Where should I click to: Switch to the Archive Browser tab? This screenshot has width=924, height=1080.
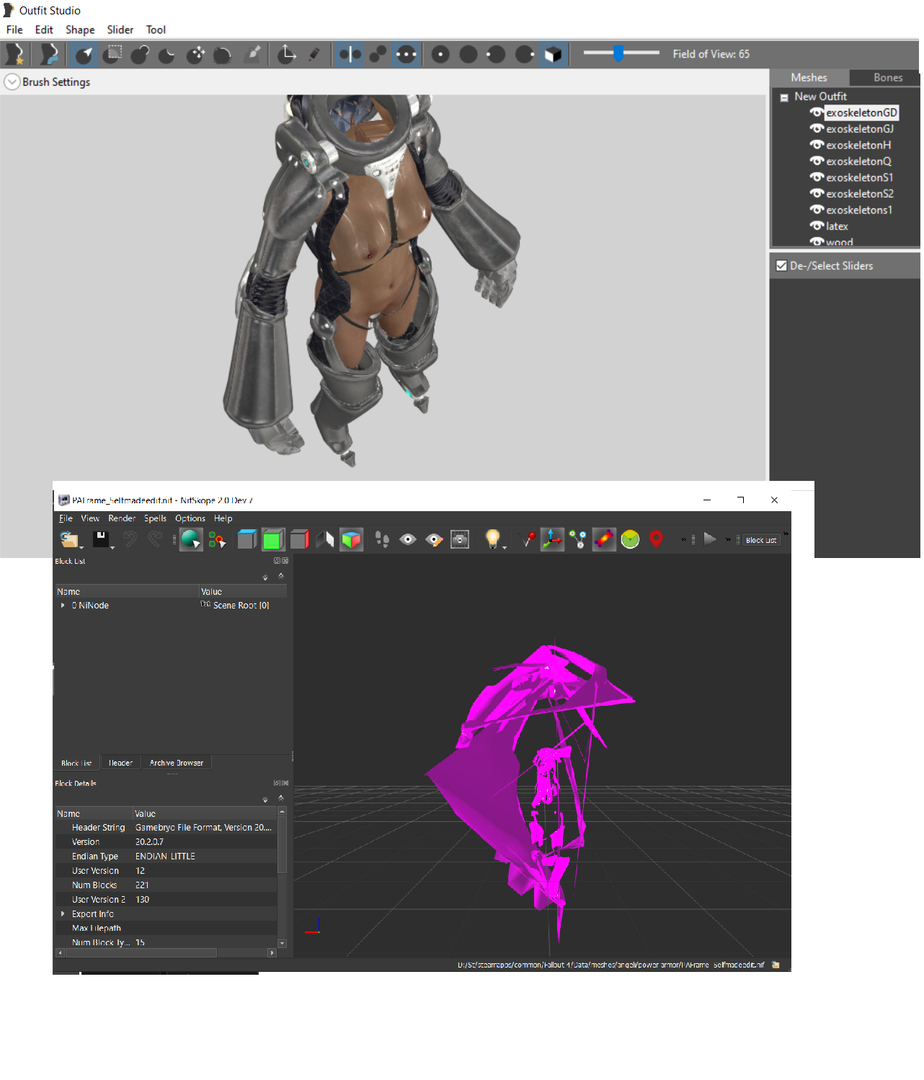(x=176, y=762)
